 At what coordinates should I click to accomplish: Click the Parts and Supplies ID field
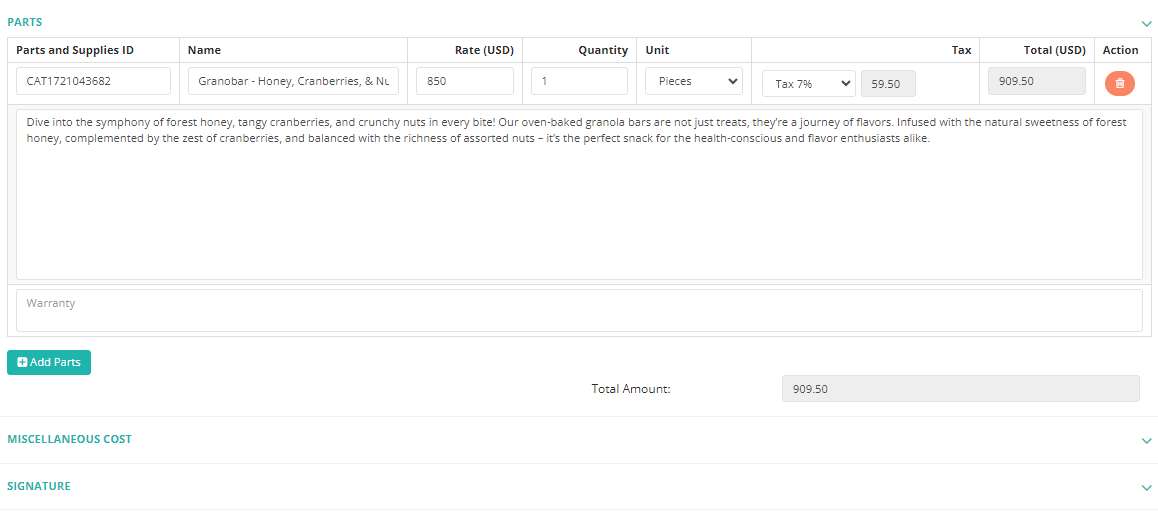93,81
